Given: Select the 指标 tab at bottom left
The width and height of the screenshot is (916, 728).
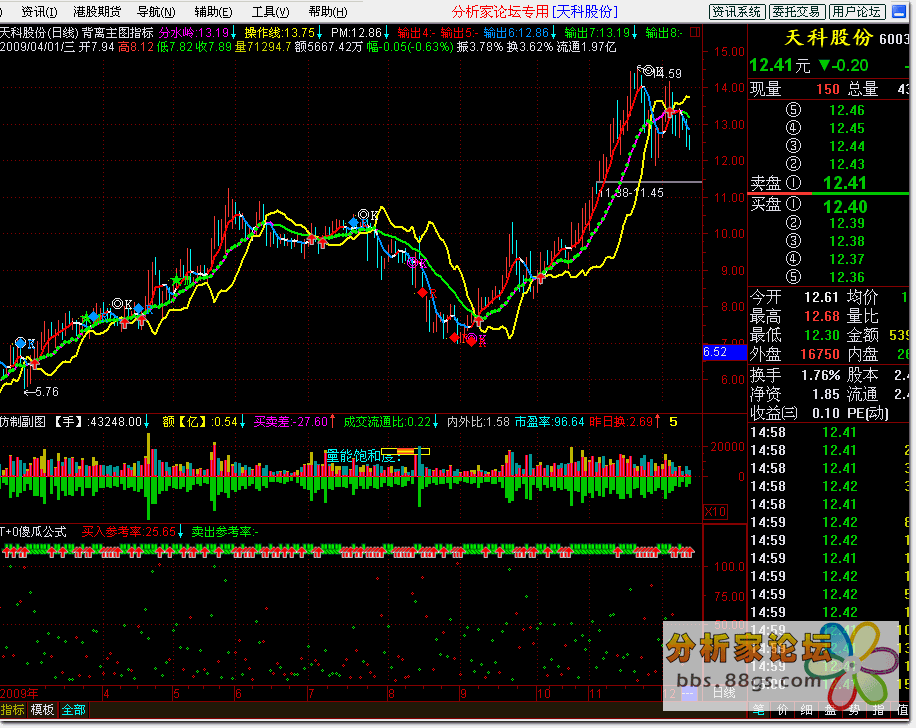Looking at the screenshot, I should (13, 710).
